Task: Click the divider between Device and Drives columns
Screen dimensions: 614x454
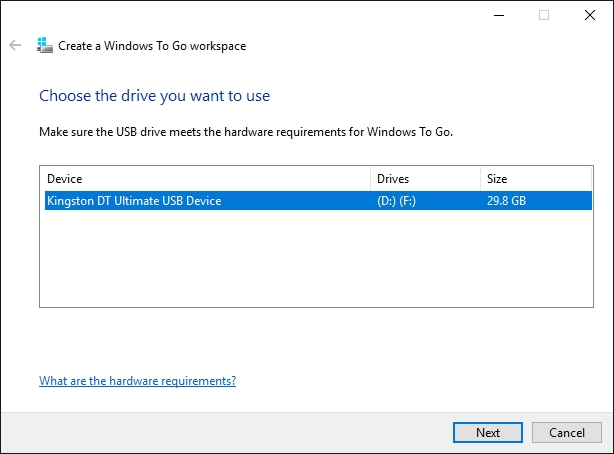Action: click(x=370, y=179)
